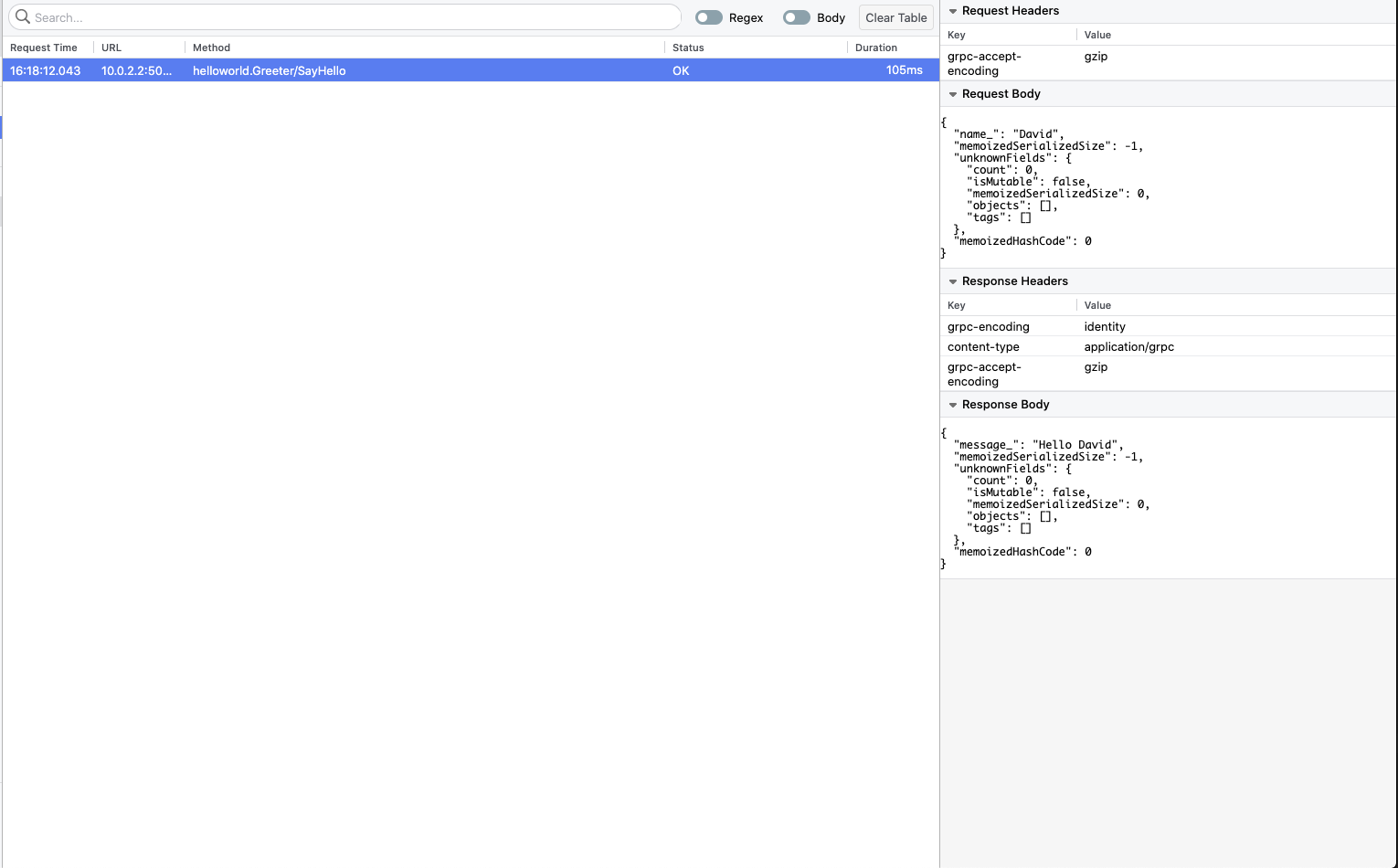Click the "name_": "David" line in Request Body
Image resolution: width=1398 pixels, height=868 pixels.
[x=1009, y=134]
